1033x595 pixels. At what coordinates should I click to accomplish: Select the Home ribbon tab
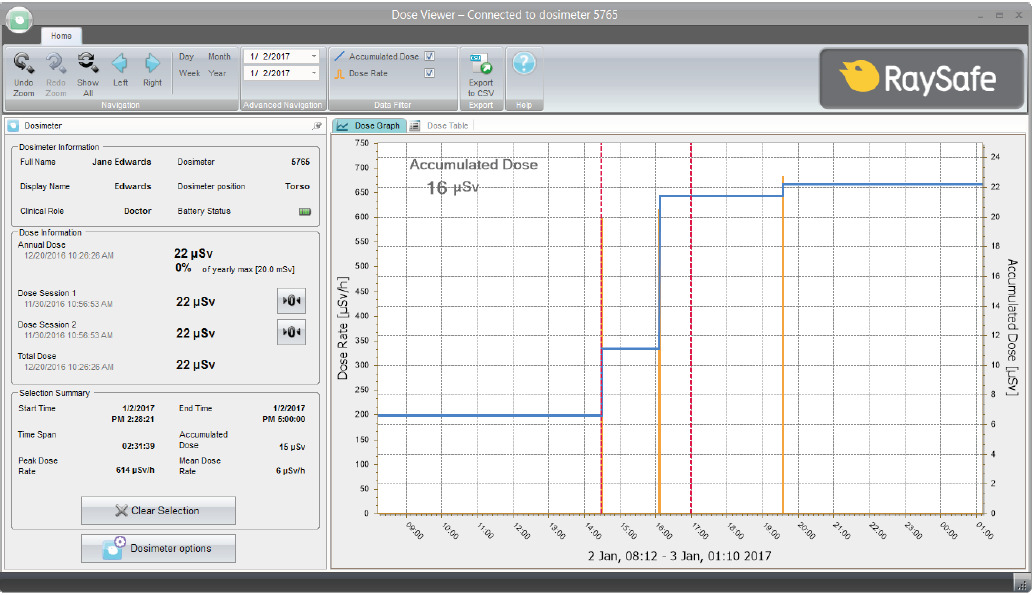[x=61, y=36]
